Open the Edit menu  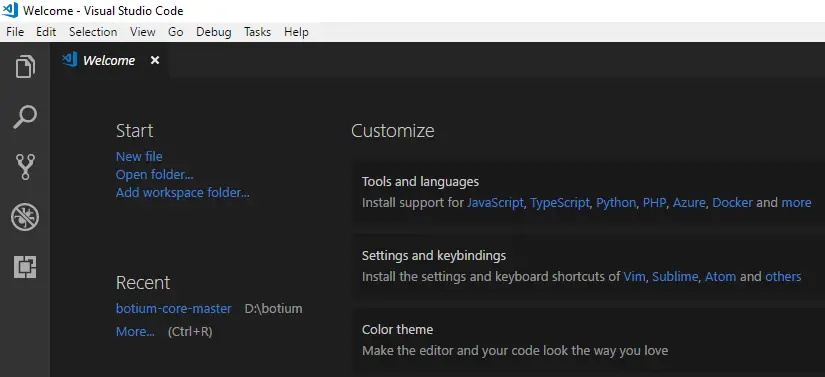coord(46,32)
